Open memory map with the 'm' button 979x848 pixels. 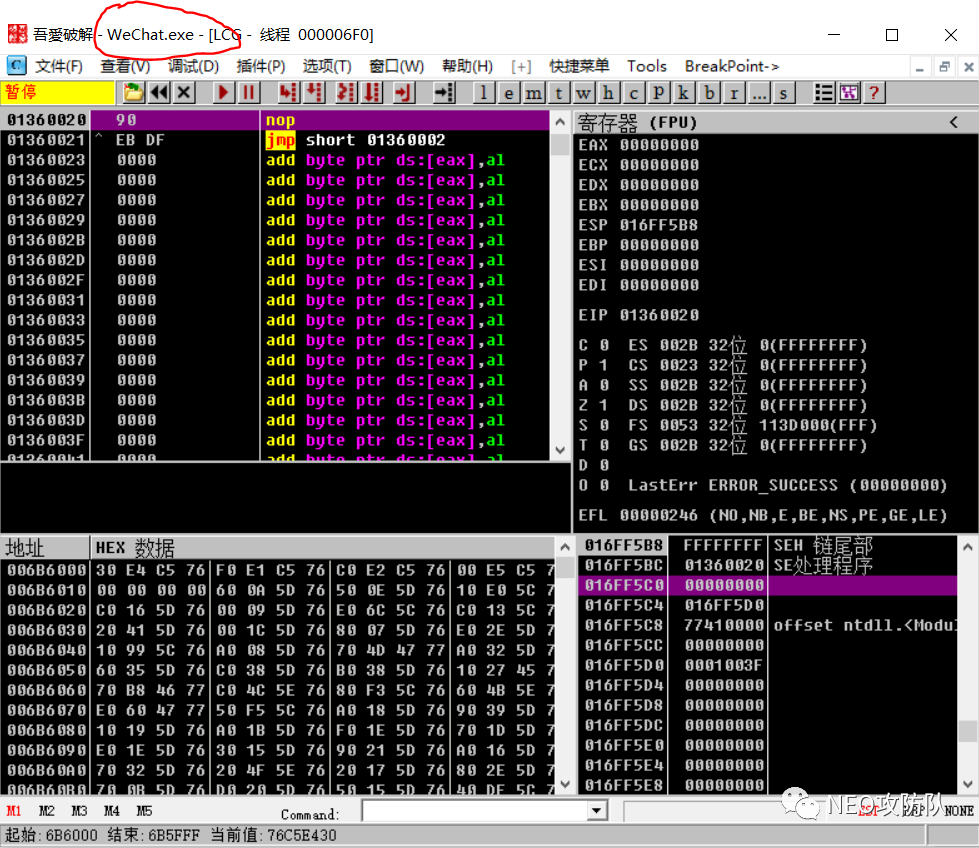534,93
